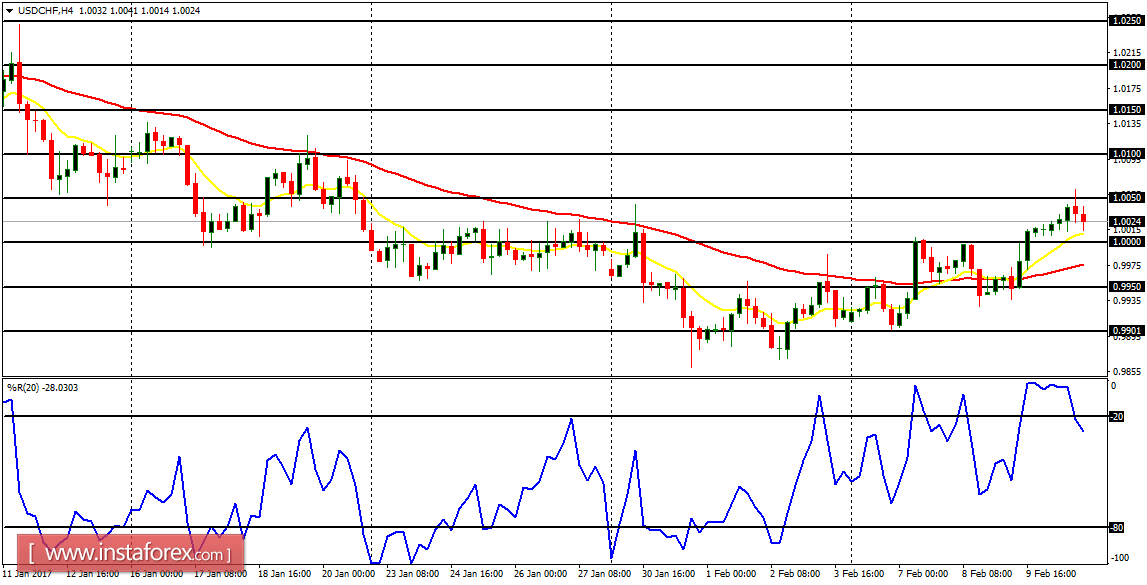Click the 1.0250 price level label
Viewport: 1147px width, 585px height.
[1126, 21]
